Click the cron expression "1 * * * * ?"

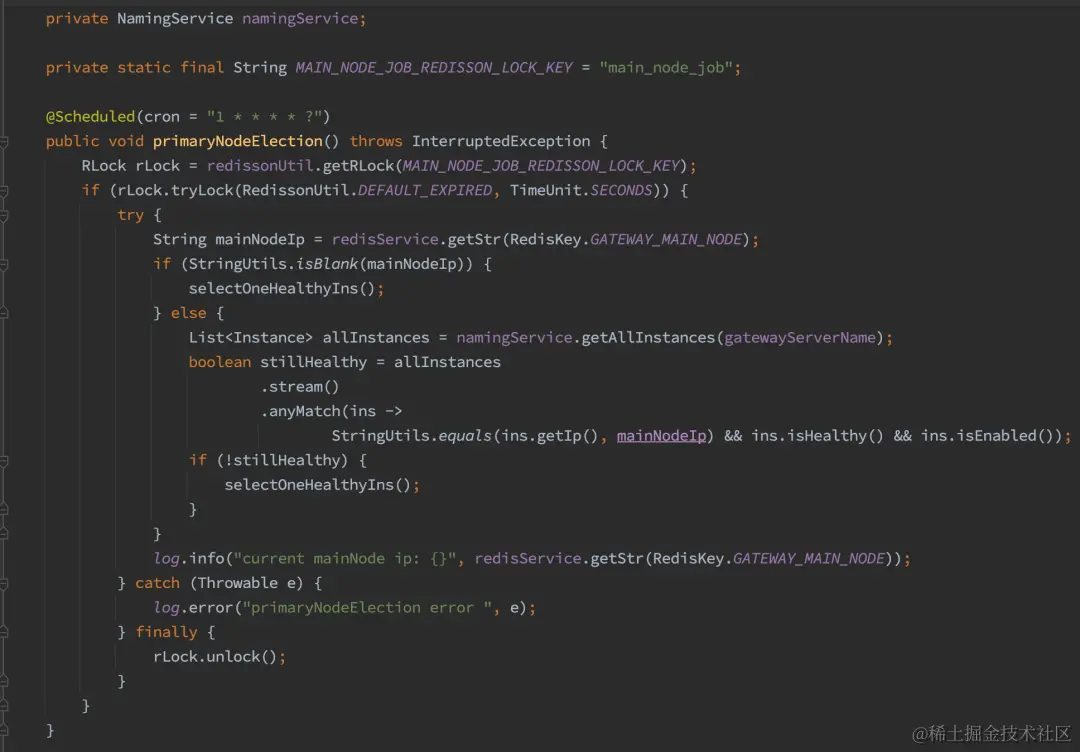point(265,116)
